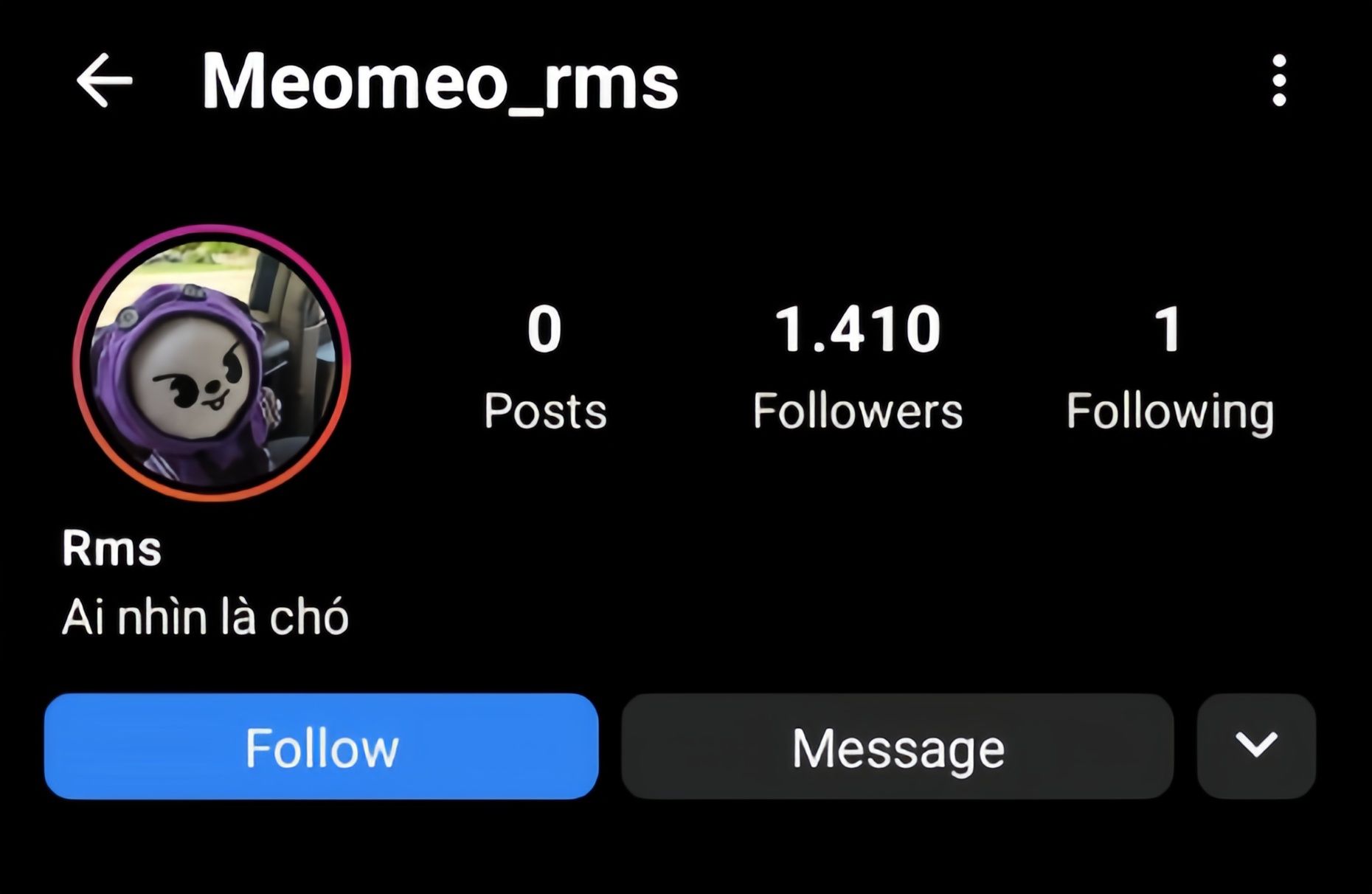Viewport: 1372px width, 894px height.
Task: Select the Posts label
Action: click(x=545, y=410)
